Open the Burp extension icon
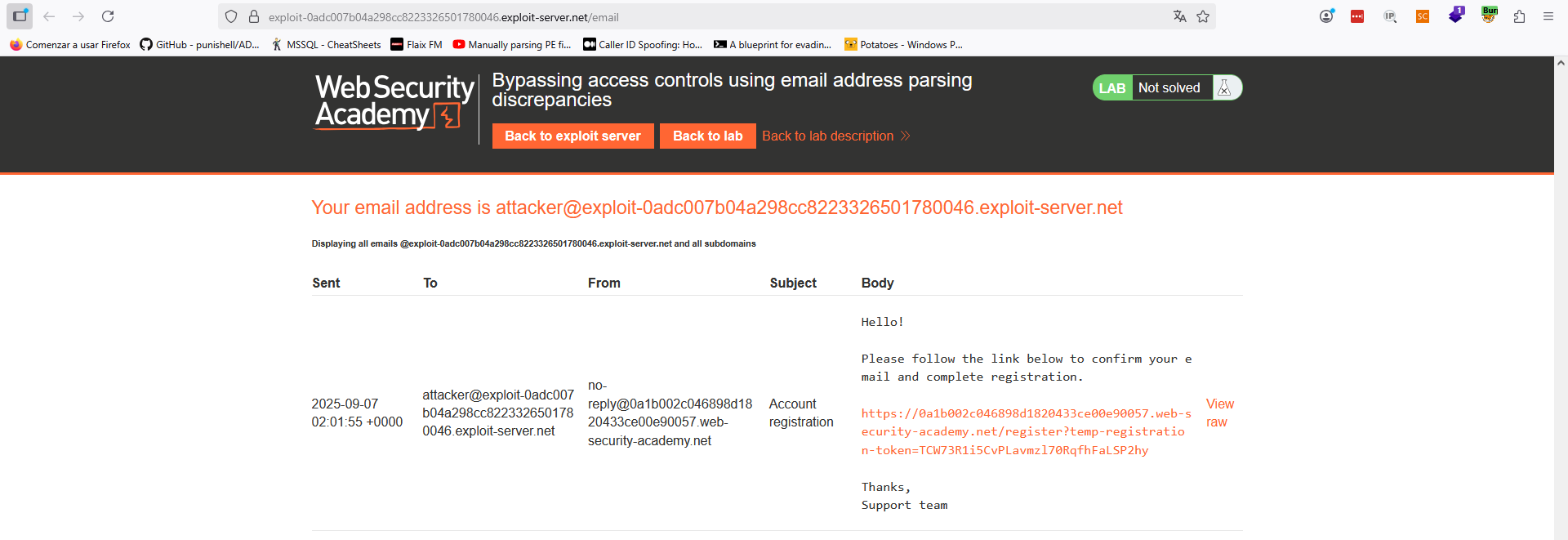This screenshot has height=540, width=1568. coord(1489,16)
